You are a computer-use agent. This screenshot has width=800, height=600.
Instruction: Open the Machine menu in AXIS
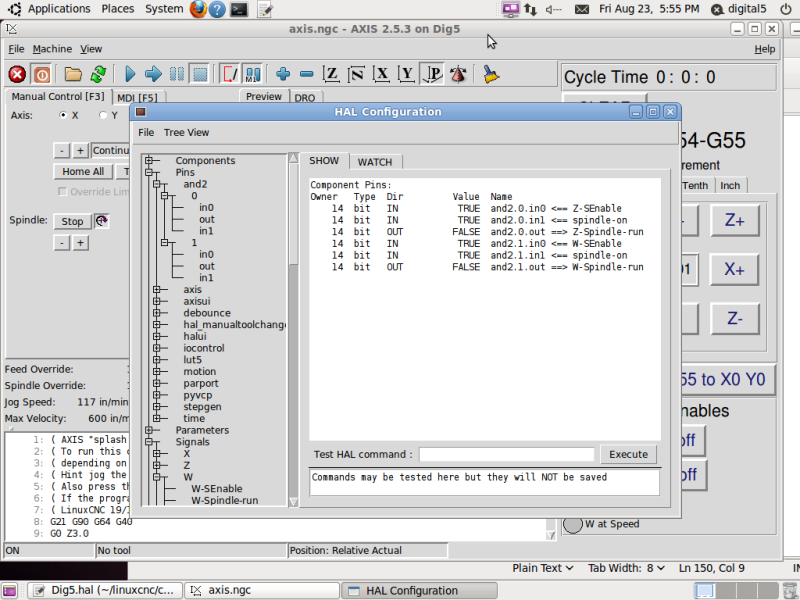point(52,49)
